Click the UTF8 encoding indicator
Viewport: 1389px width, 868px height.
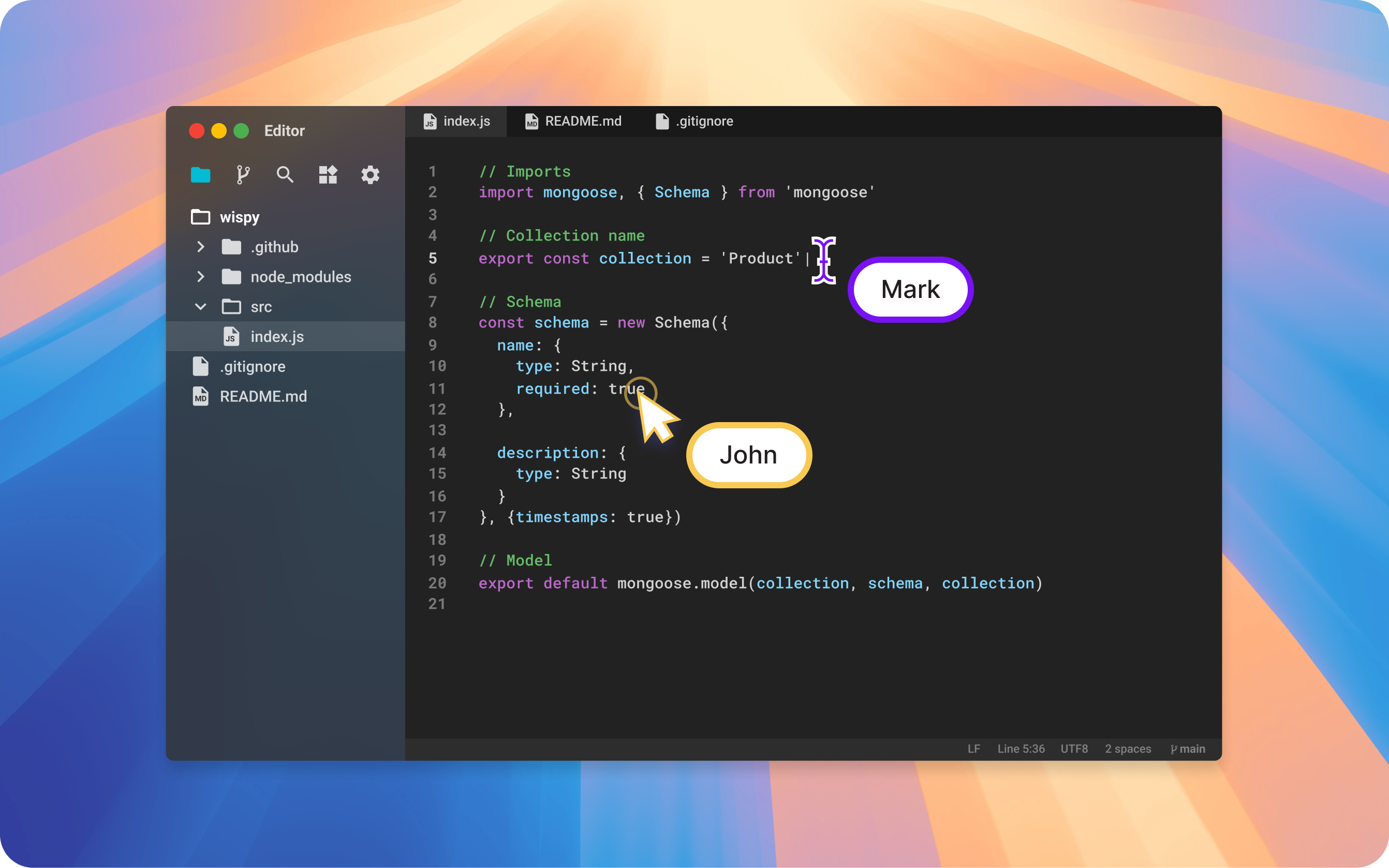tap(1074, 749)
